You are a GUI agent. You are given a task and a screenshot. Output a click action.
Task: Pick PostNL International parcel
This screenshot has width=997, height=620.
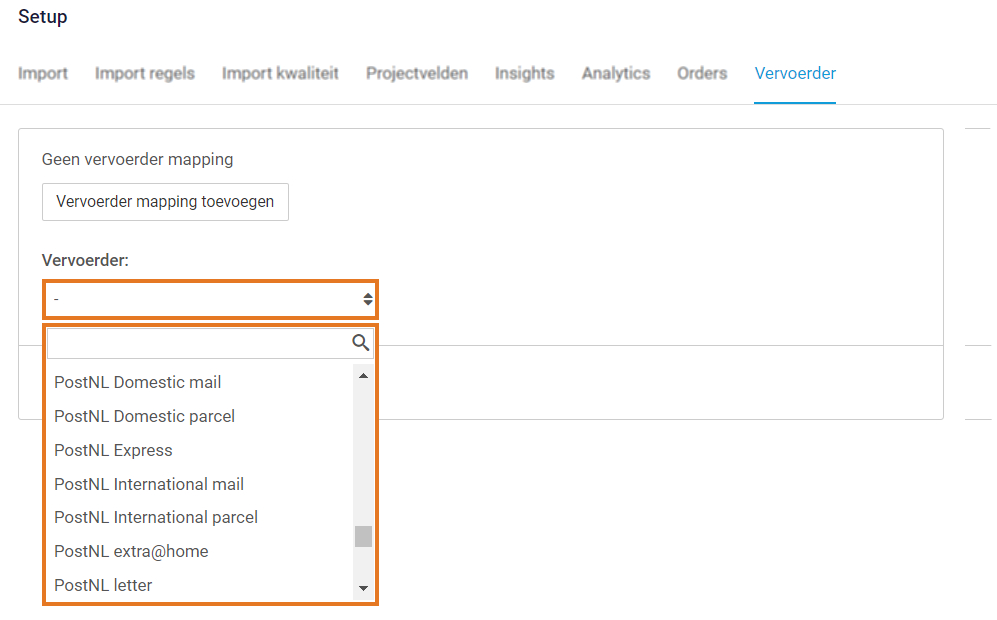point(156,518)
